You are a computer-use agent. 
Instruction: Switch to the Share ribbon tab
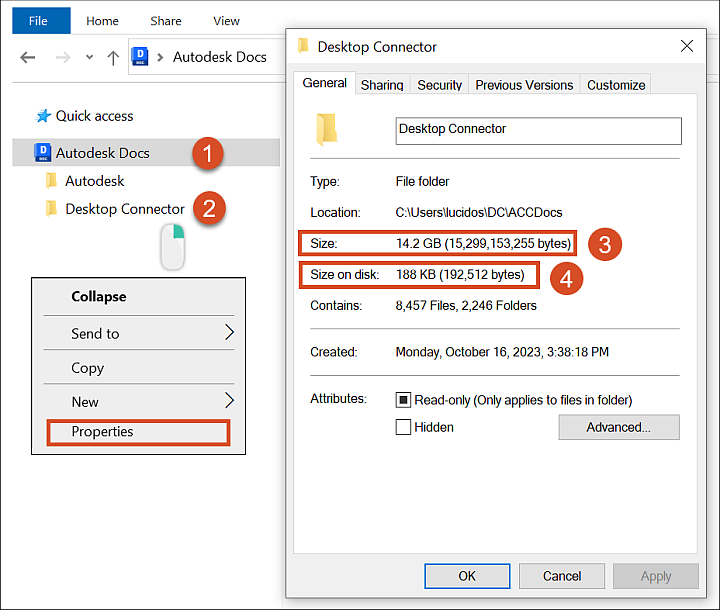166,21
